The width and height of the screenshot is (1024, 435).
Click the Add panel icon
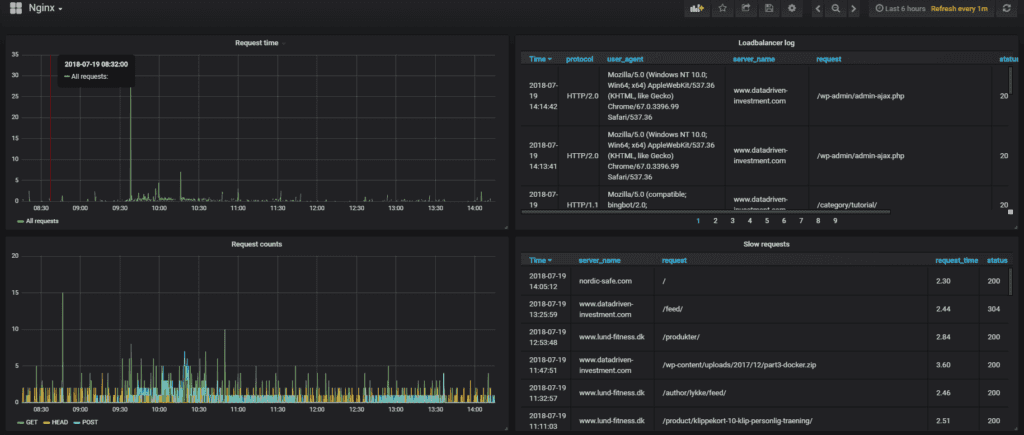(697, 8)
